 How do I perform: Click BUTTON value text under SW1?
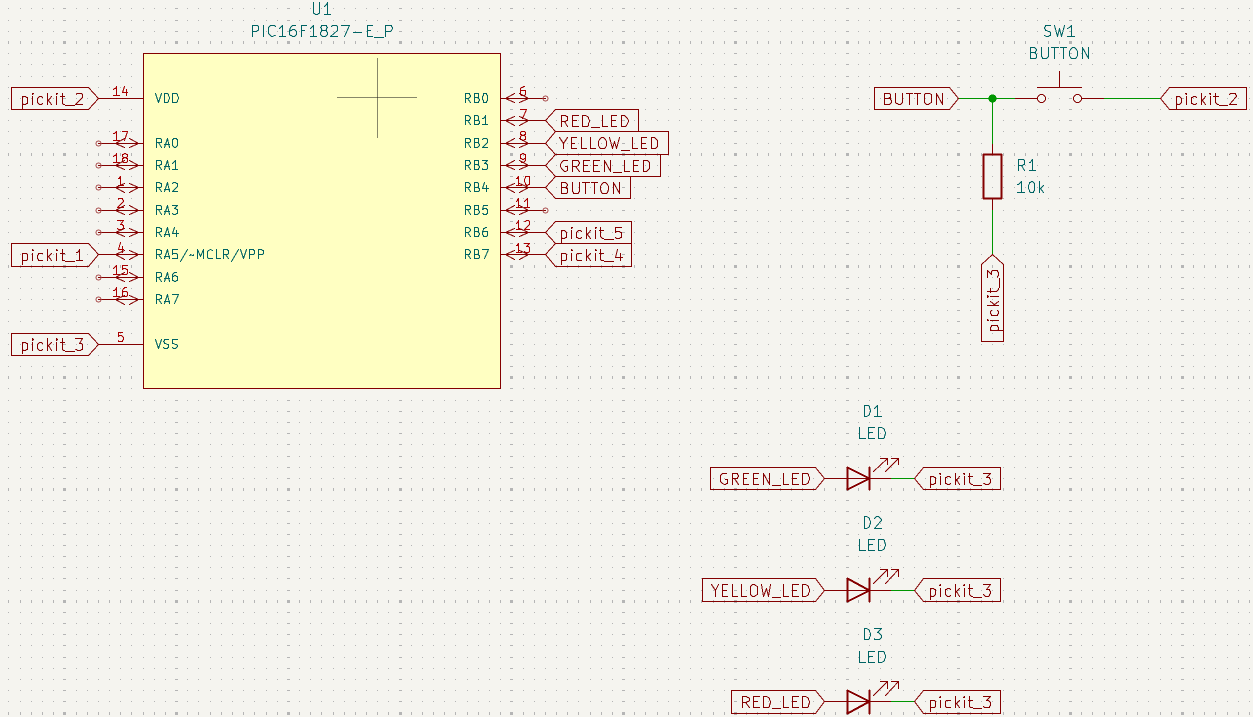[1060, 54]
